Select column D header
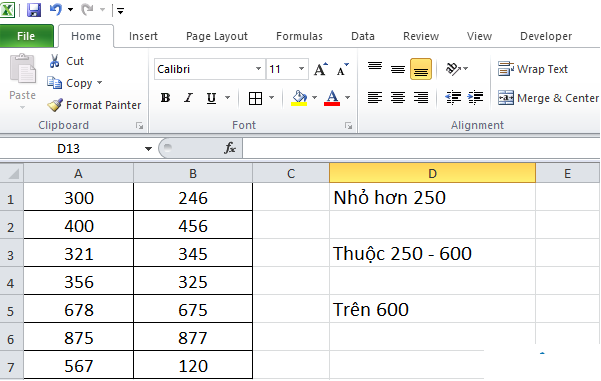The width and height of the screenshot is (601, 381). tap(432, 173)
